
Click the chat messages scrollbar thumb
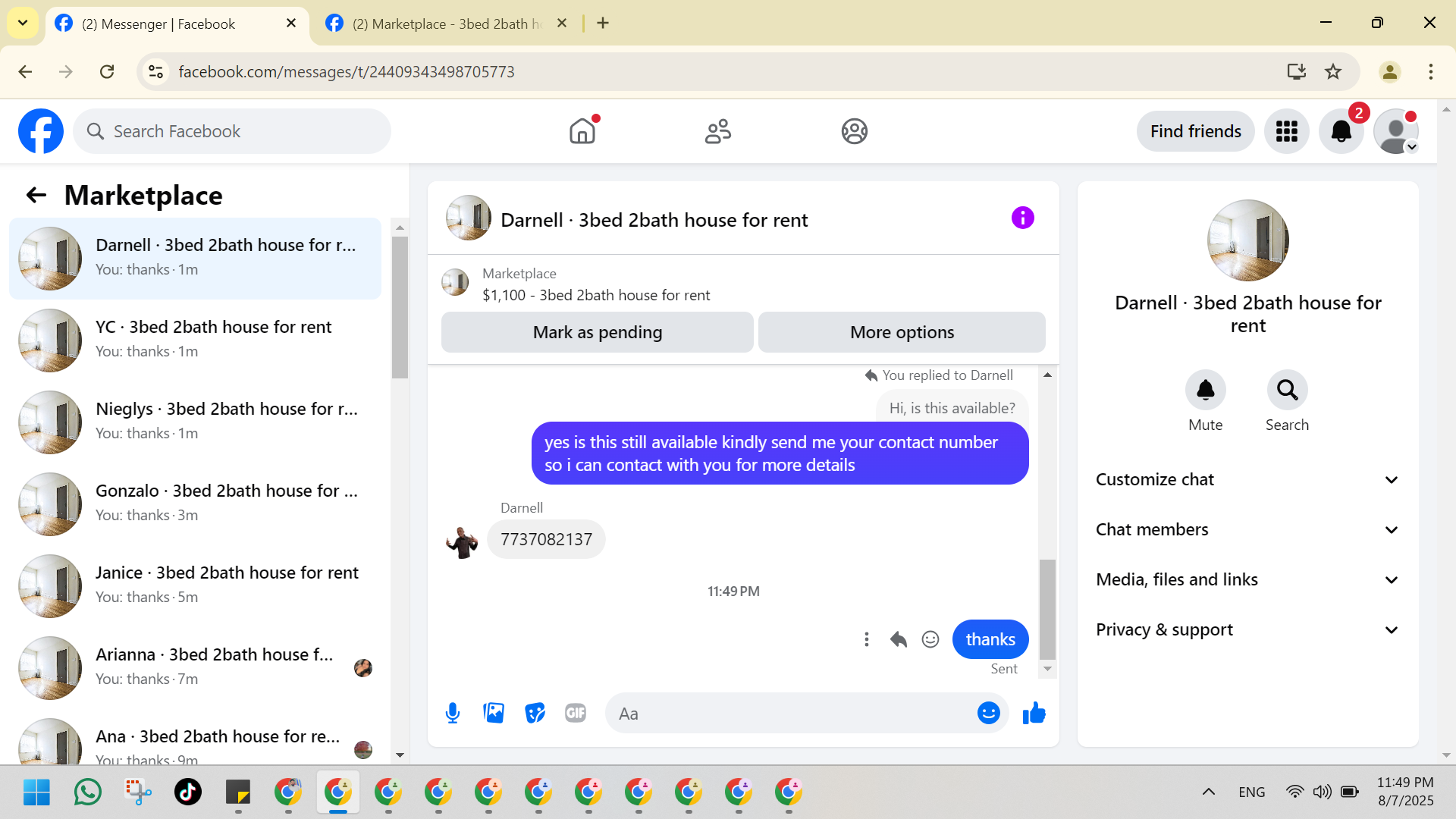click(x=1047, y=609)
